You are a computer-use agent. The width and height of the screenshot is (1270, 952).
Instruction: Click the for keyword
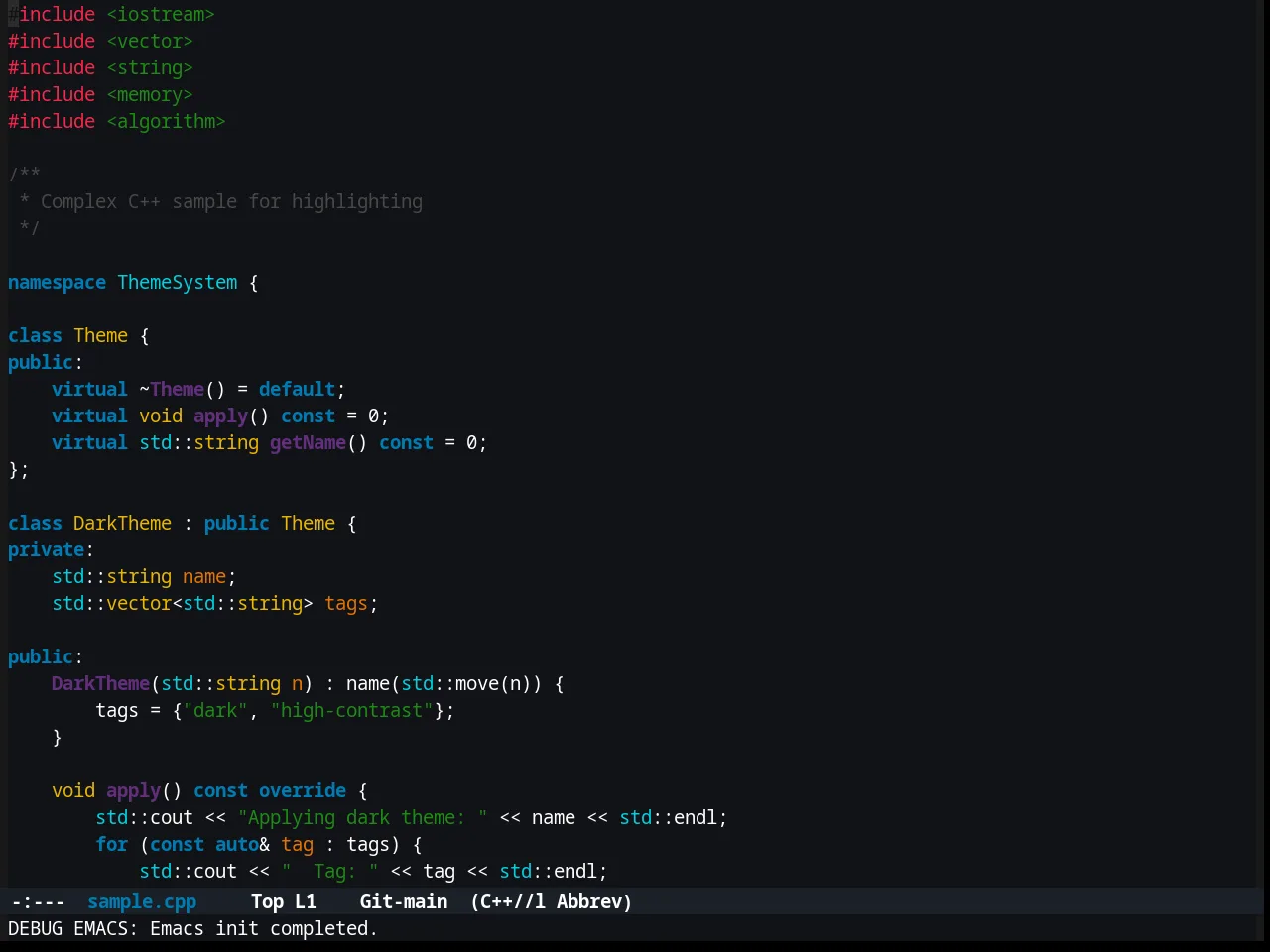coord(111,844)
